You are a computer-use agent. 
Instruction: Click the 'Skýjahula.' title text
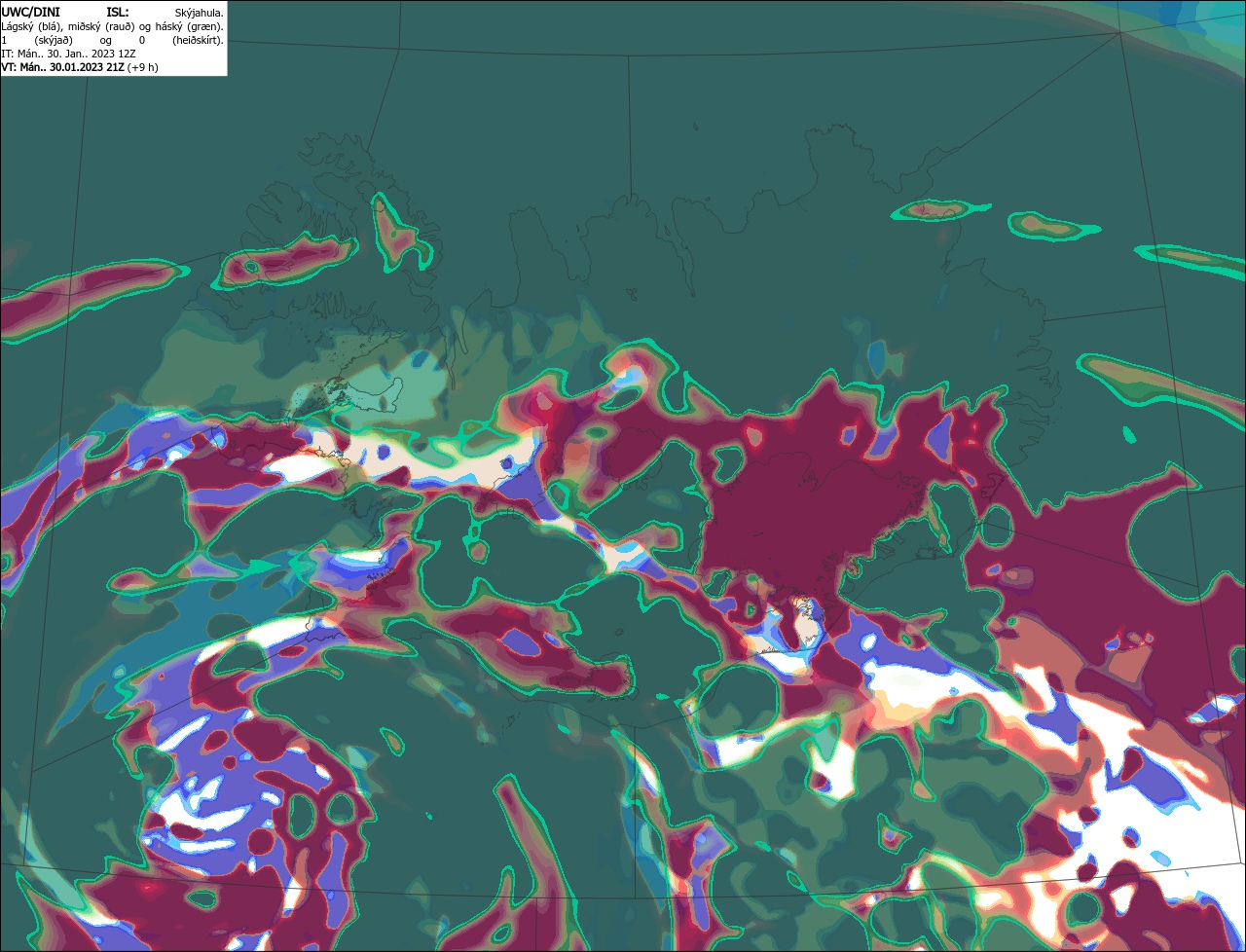(200, 14)
